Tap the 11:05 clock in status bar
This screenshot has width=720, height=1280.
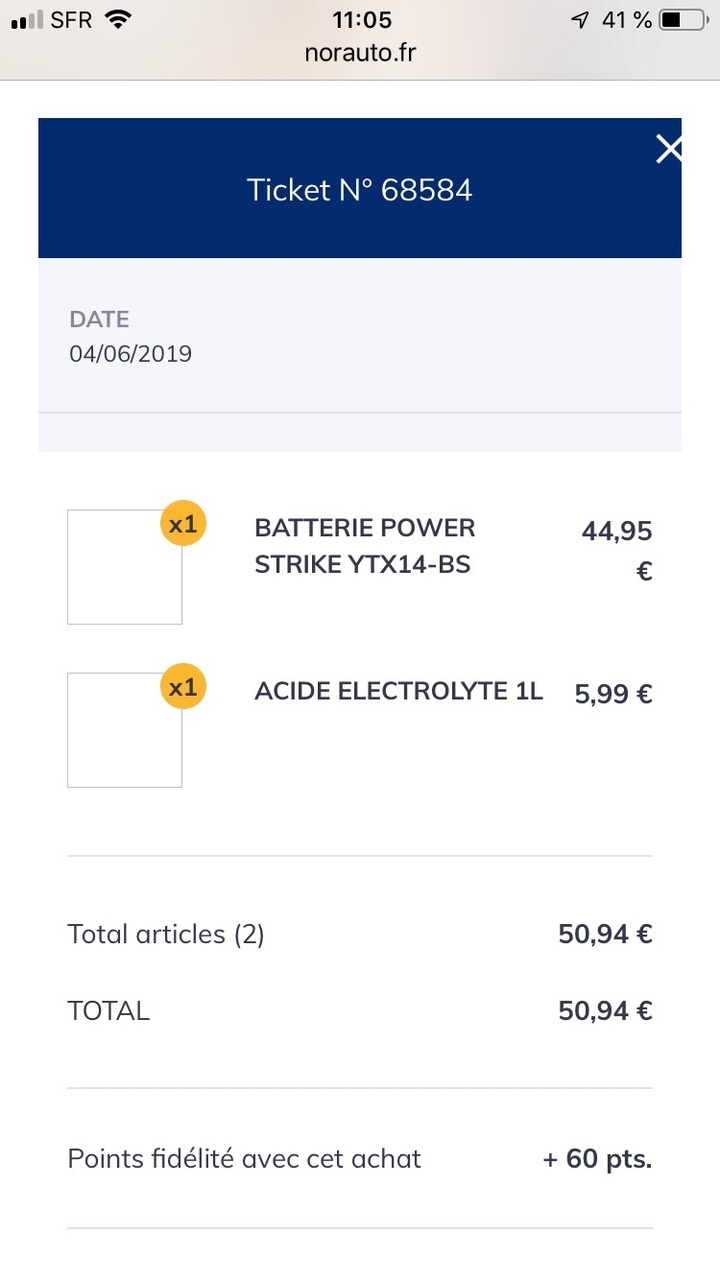[x=361, y=20]
